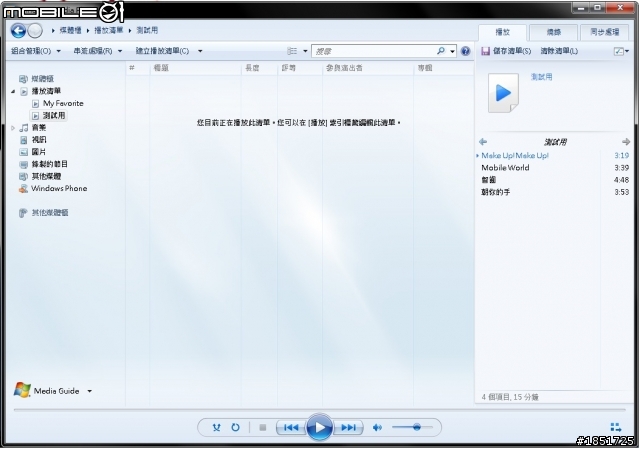640x449 pixels.
Task: Open the My Favorite playlist
Action: point(63,103)
